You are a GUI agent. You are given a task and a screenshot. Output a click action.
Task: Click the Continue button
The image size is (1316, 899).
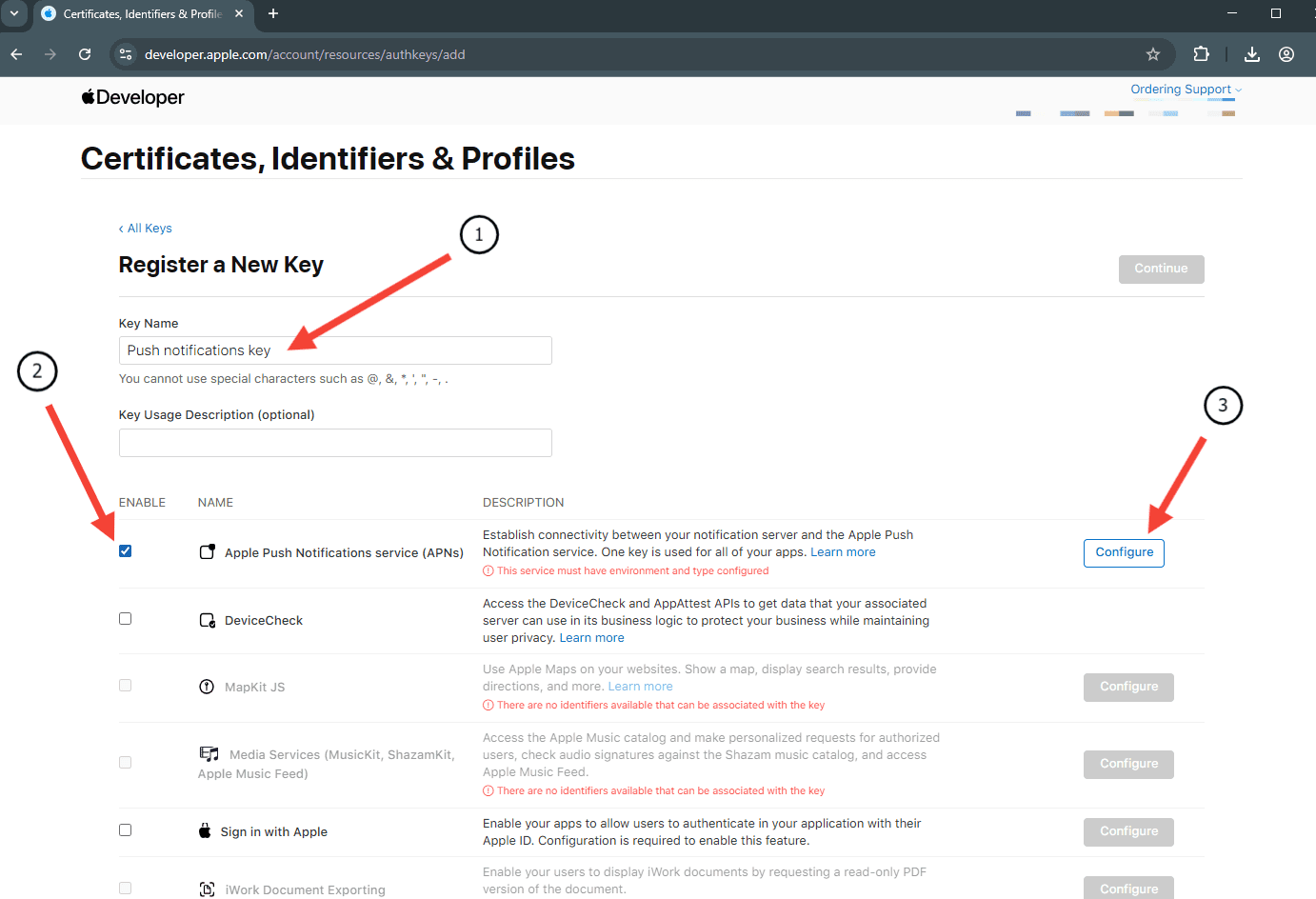pos(1161,269)
